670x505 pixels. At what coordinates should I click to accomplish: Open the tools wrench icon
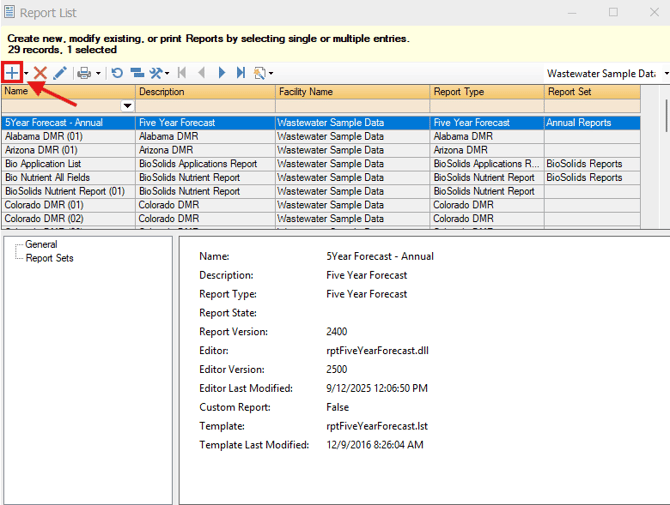tap(157, 73)
